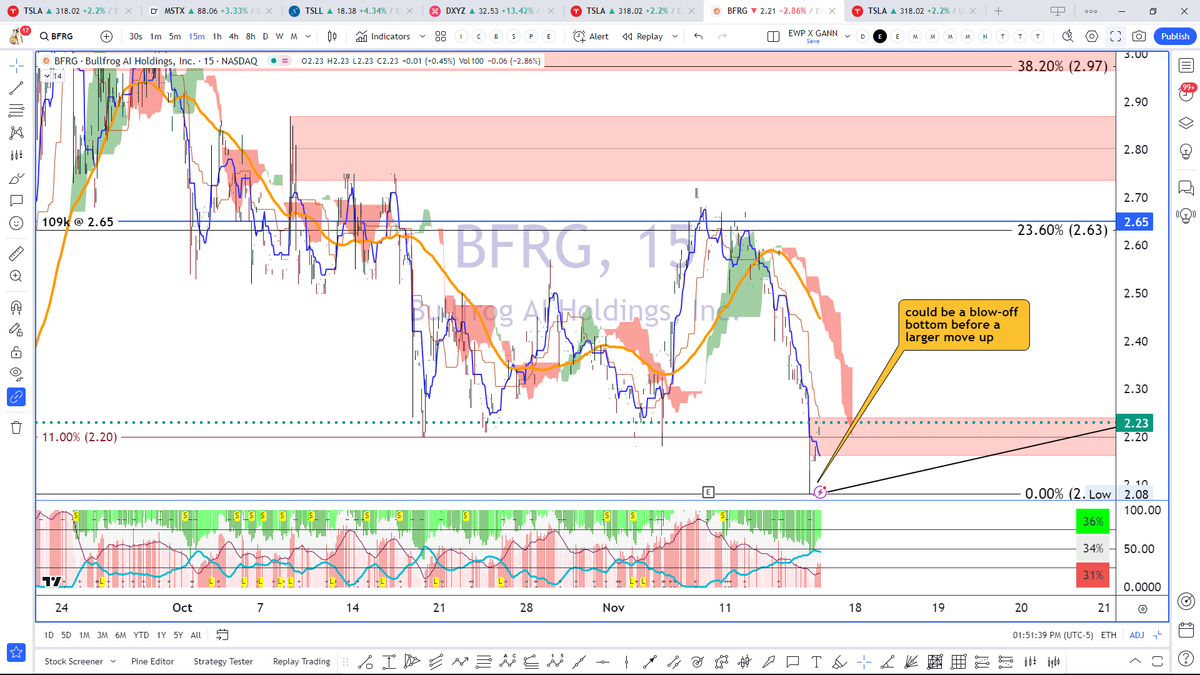Open chart settings hexagon icon
Viewport: 1200px width, 675px height.
[x=1092, y=36]
